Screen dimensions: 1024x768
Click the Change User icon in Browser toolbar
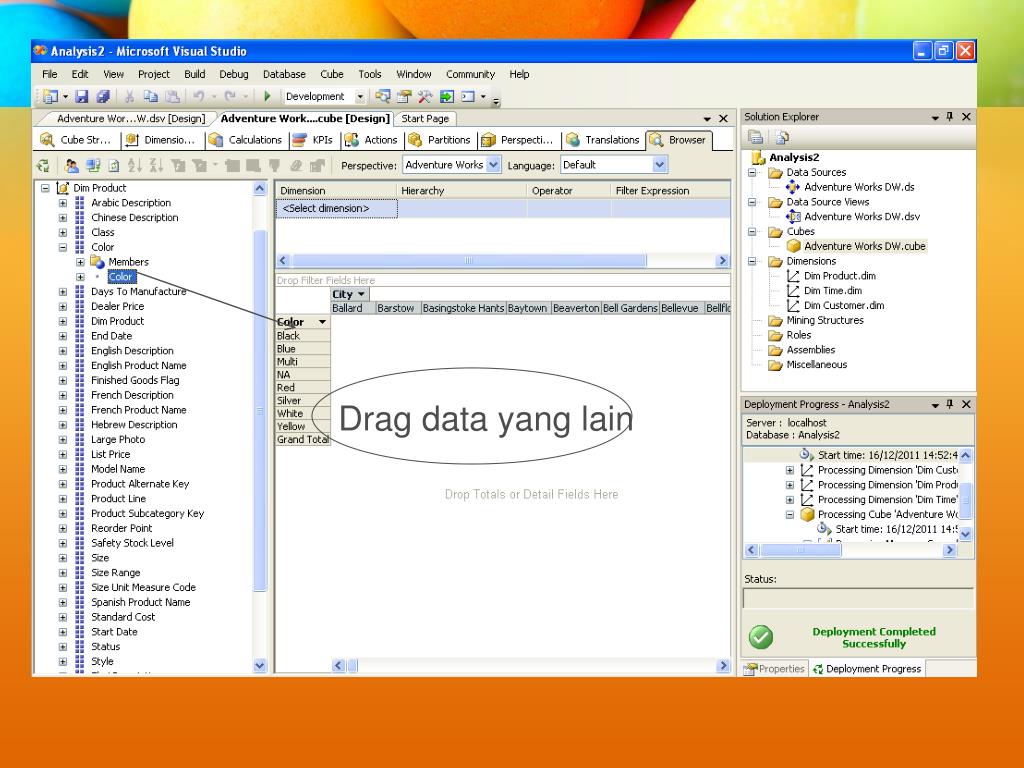click(x=72, y=166)
